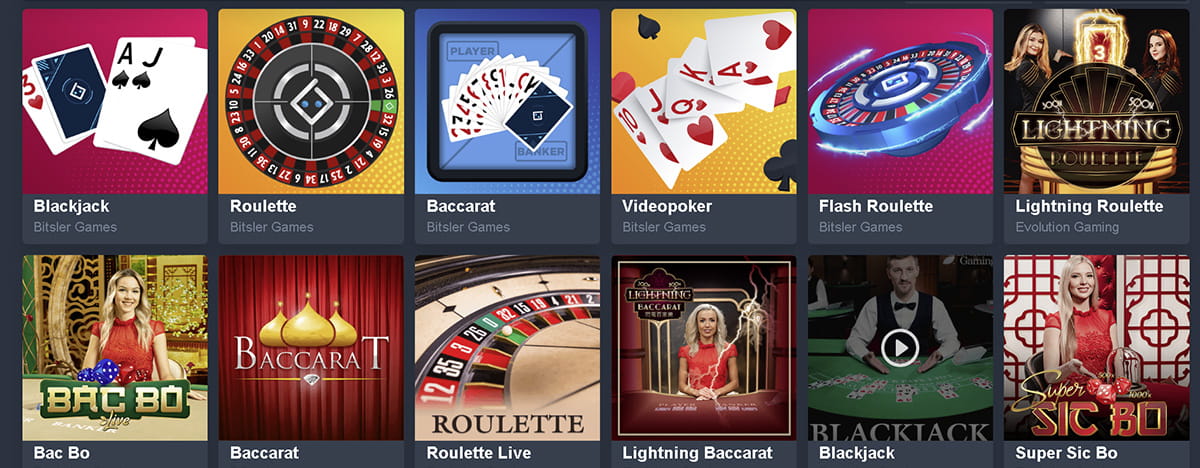Open the Super Sic Bo thumbnail
Viewport: 1200px width, 468px height.
point(1097,348)
